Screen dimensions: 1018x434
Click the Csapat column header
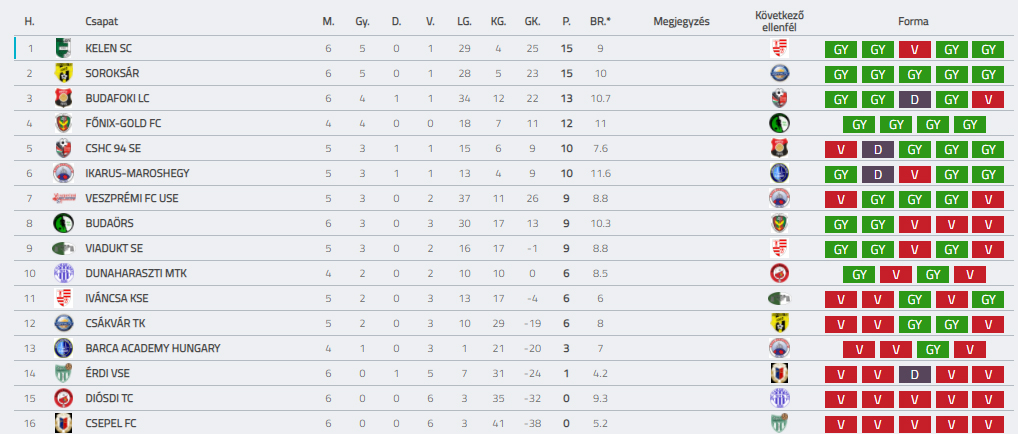tap(99, 21)
